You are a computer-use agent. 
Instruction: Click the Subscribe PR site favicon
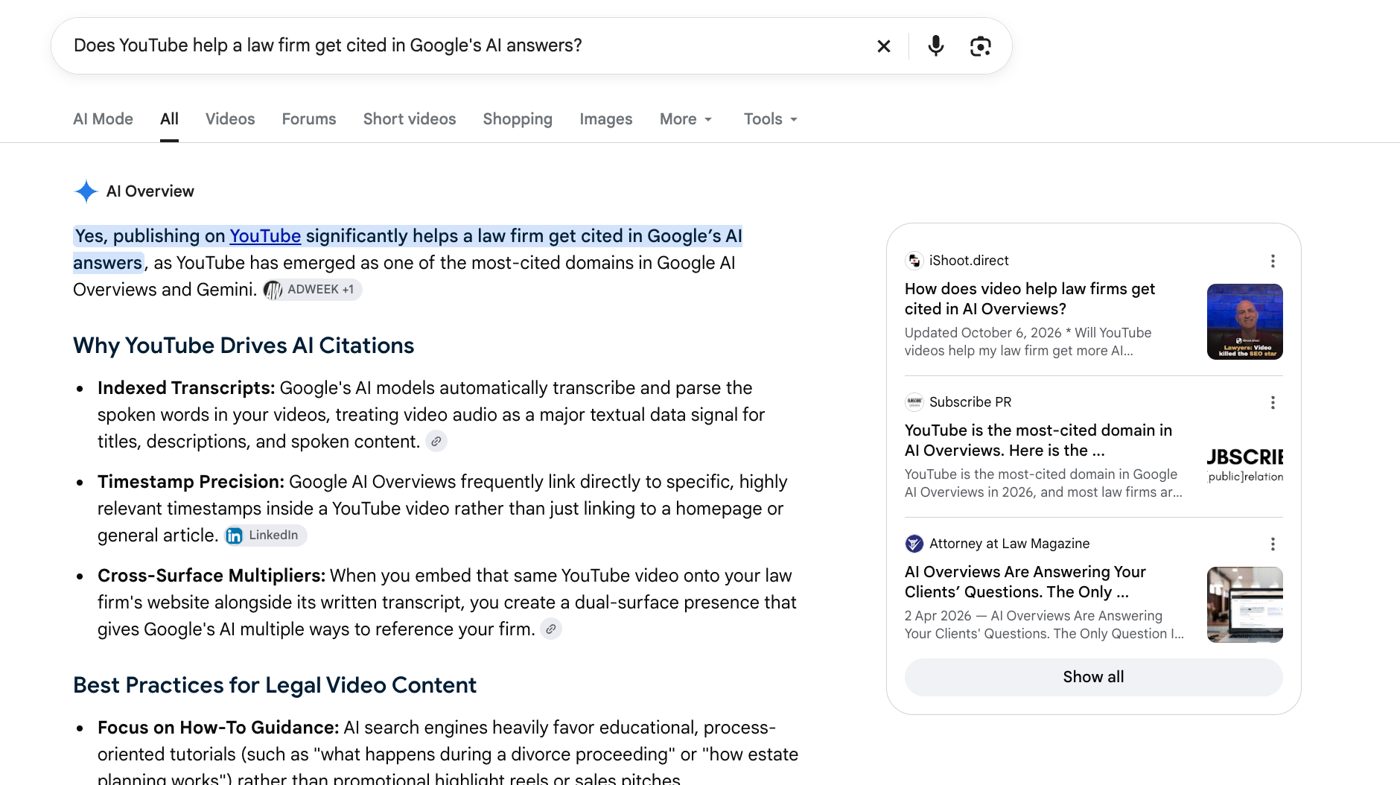914,402
